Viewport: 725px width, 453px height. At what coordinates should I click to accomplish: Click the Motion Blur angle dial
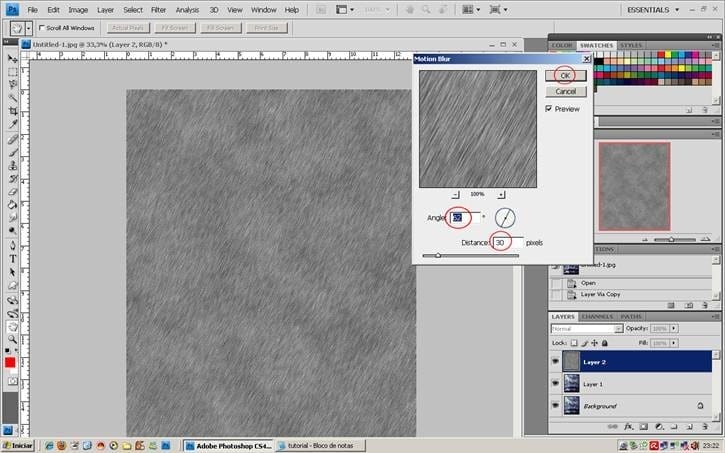505,218
